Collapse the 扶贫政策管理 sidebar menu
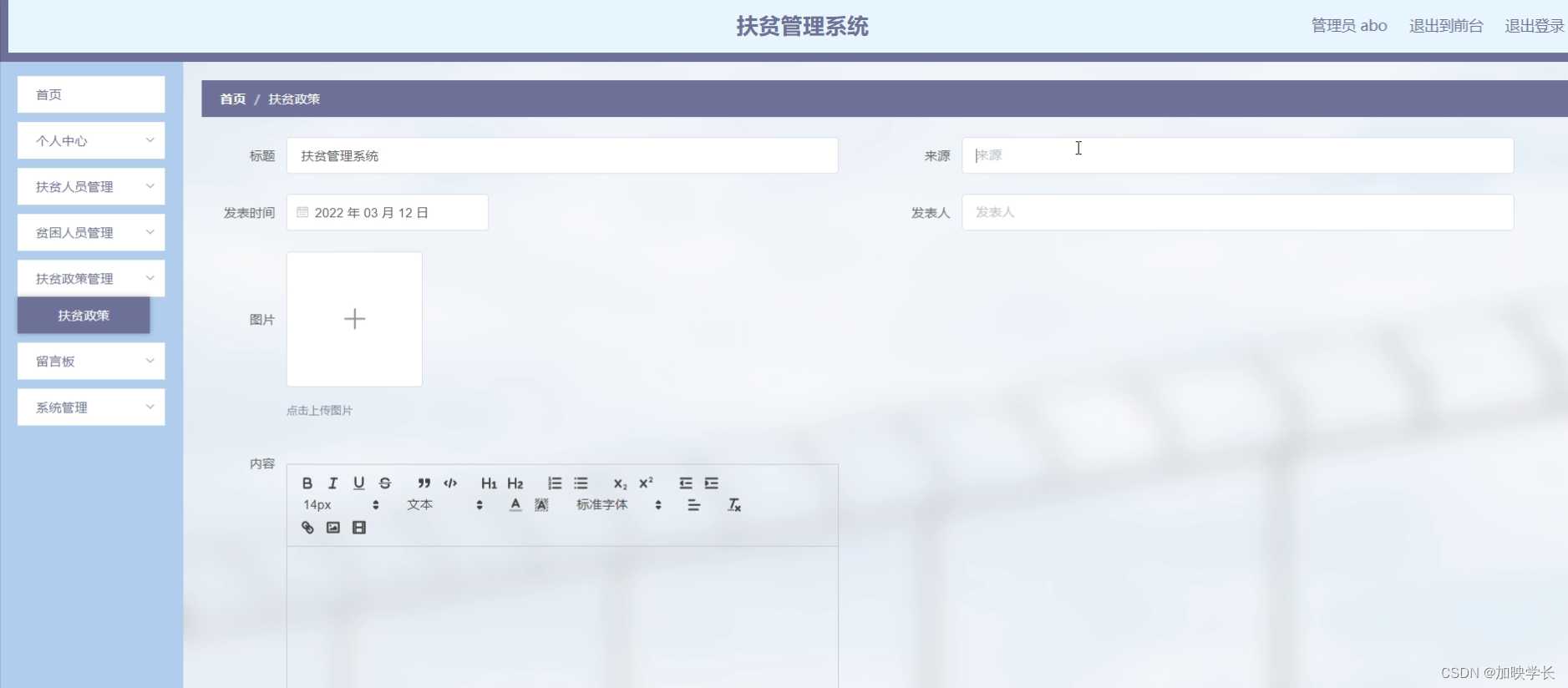Viewport: 1568px width, 688px height. pos(91,279)
